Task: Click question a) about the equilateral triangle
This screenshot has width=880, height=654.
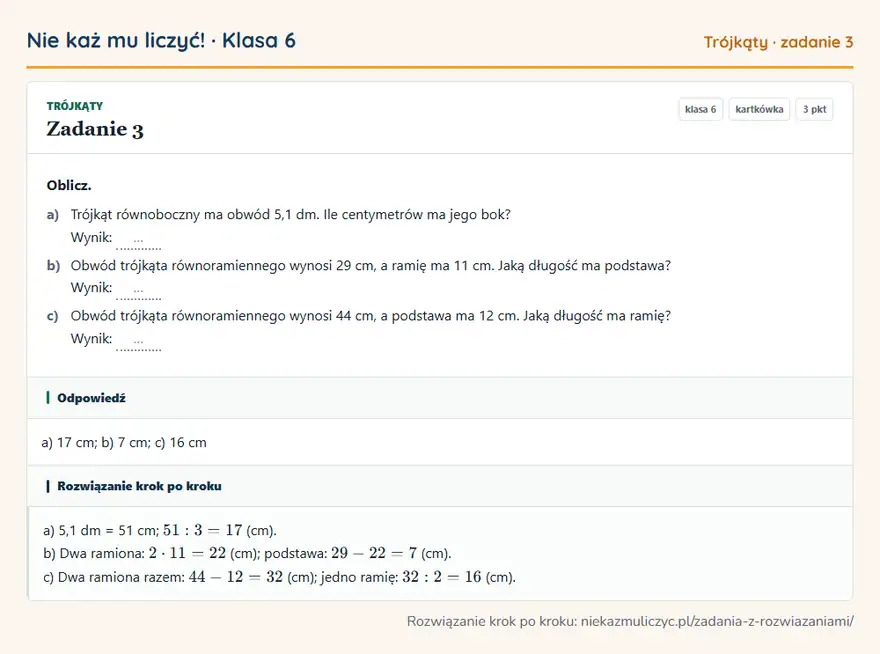Action: (291, 214)
